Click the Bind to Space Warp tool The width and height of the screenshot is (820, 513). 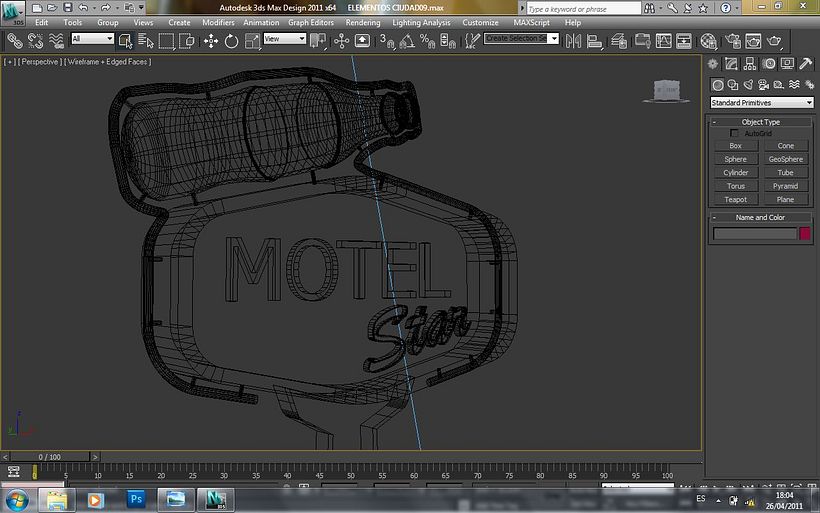55,41
